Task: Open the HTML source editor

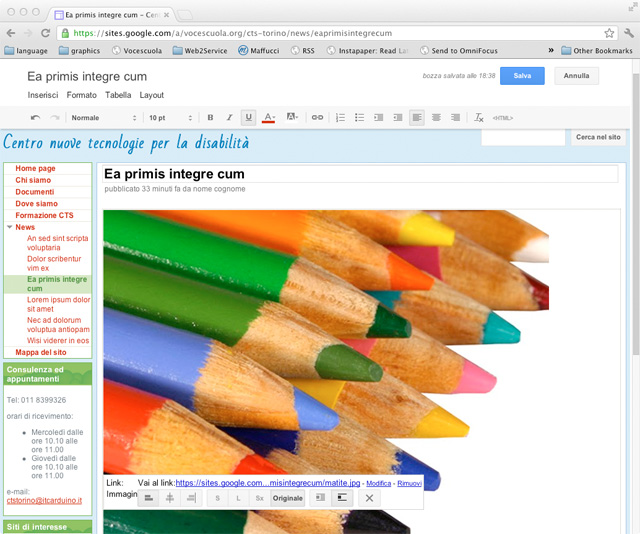Action: tap(503, 118)
